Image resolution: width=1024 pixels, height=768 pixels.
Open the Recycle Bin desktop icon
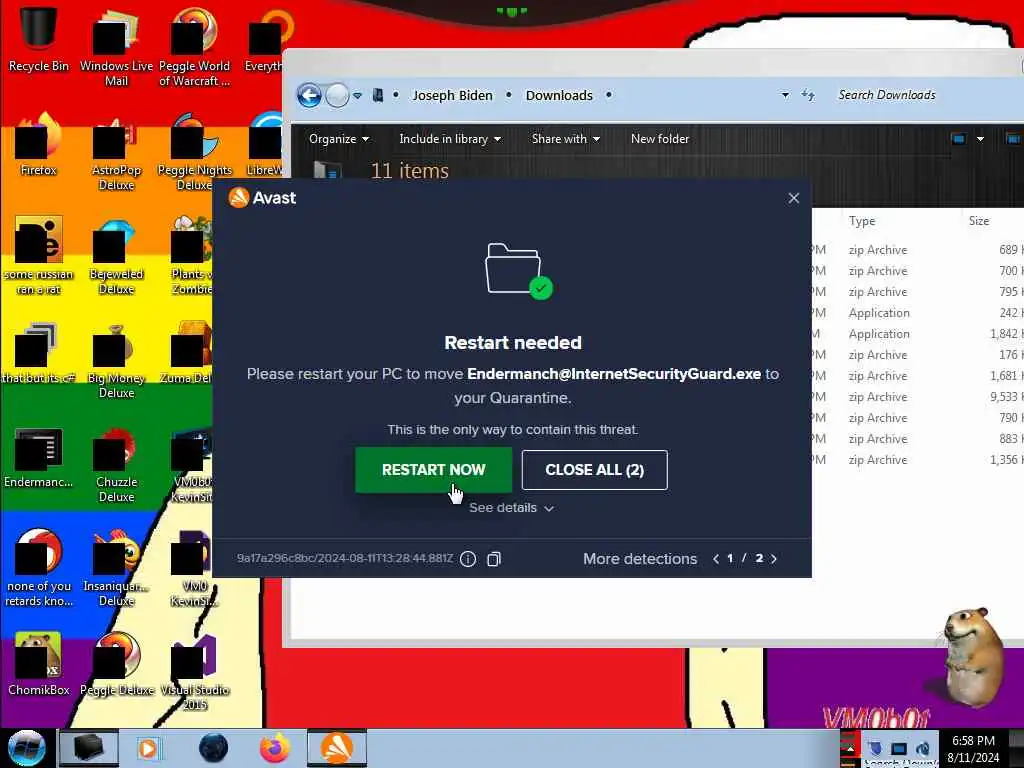point(38,39)
